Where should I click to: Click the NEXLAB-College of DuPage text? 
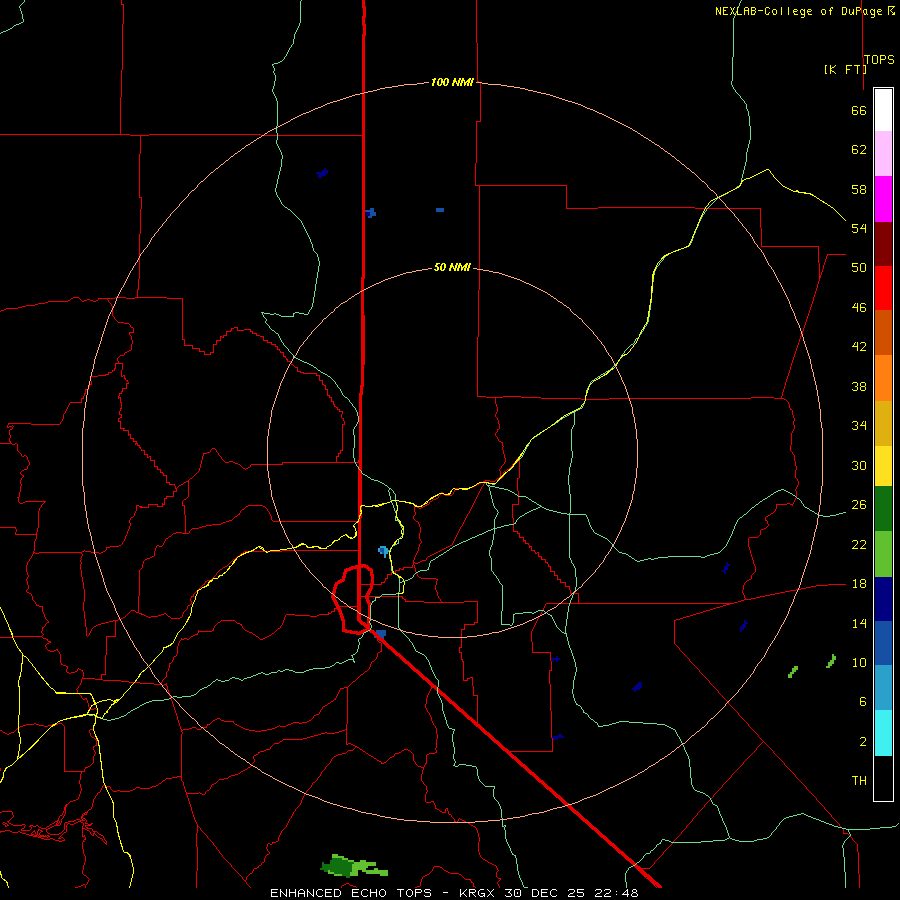(799, 11)
